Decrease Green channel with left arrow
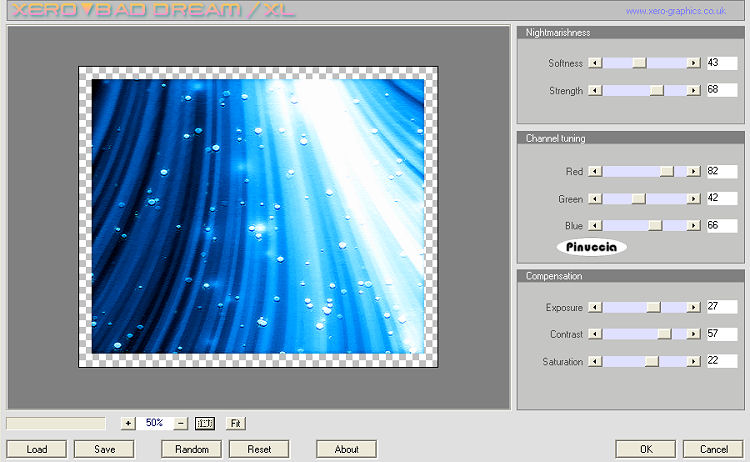The width and height of the screenshot is (750, 462). tap(595, 199)
